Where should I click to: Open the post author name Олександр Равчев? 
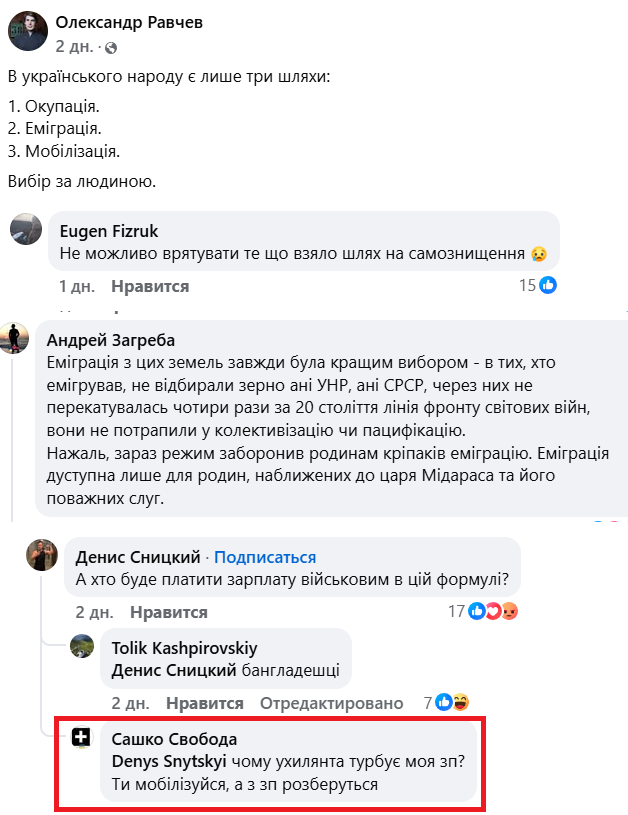tap(130, 22)
